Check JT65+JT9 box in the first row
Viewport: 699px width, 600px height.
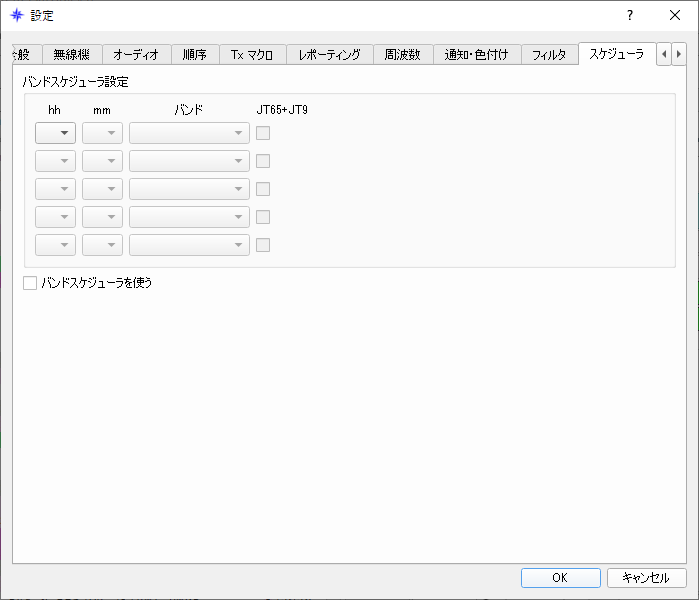[263, 133]
